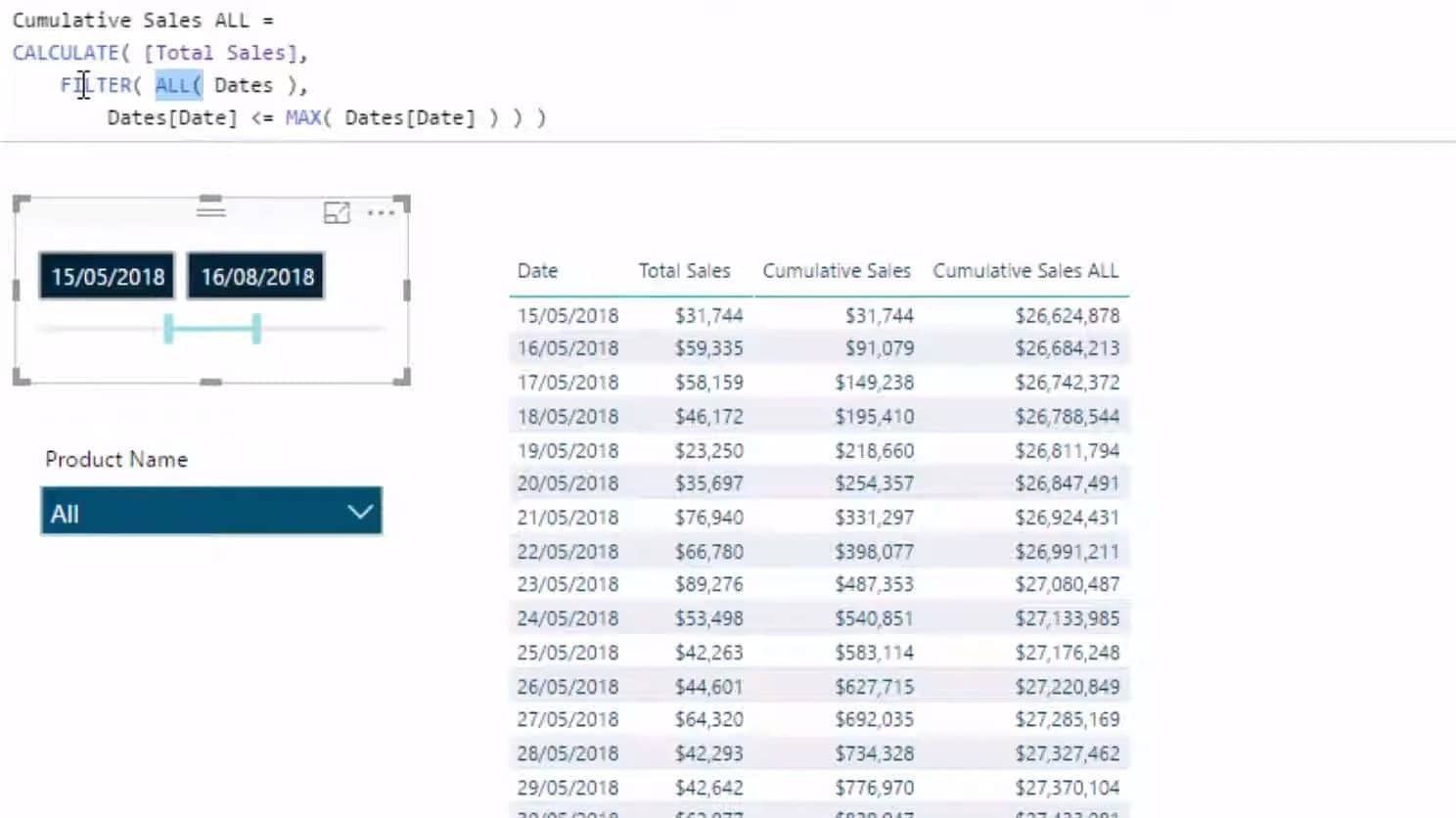Sort by Cumulative Sales ALL column header

(x=1025, y=271)
